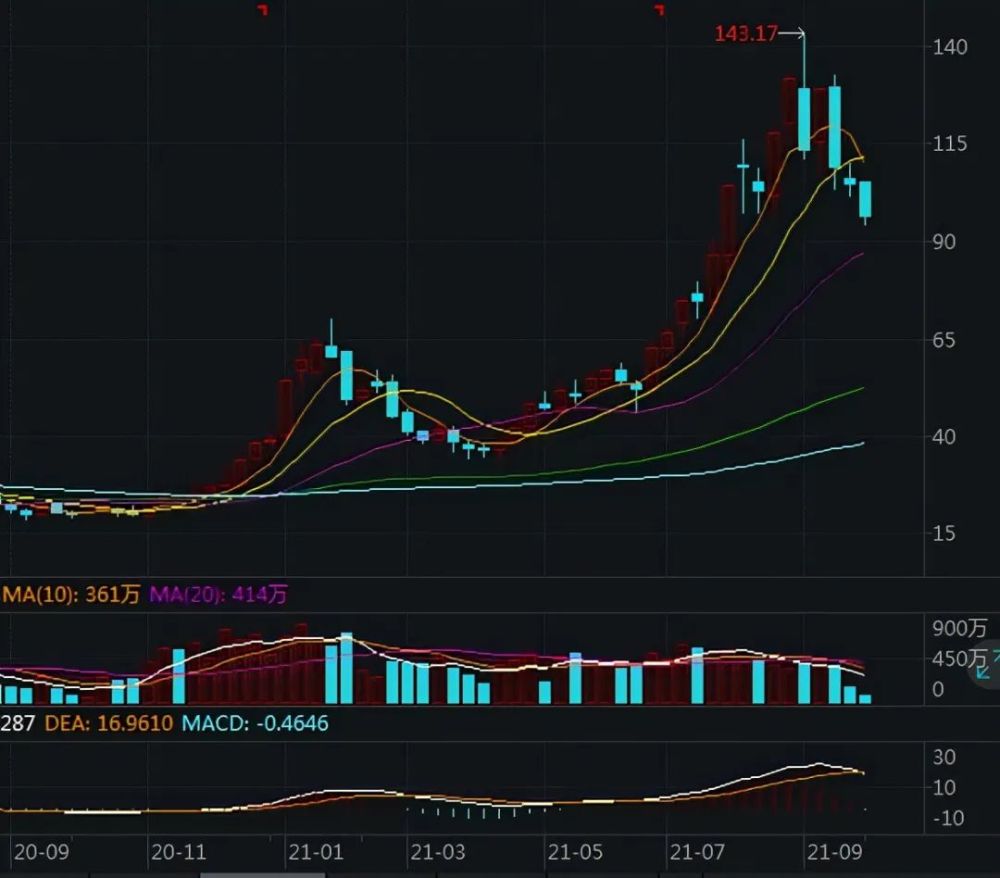
Task: Click the 20-09 date axis marker
Action: 41,852
